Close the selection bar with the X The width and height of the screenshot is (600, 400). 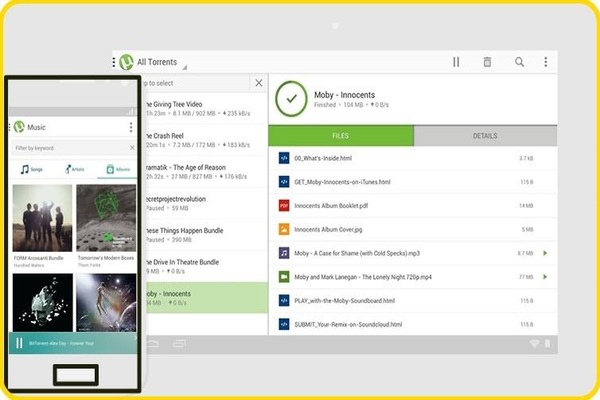click(259, 83)
